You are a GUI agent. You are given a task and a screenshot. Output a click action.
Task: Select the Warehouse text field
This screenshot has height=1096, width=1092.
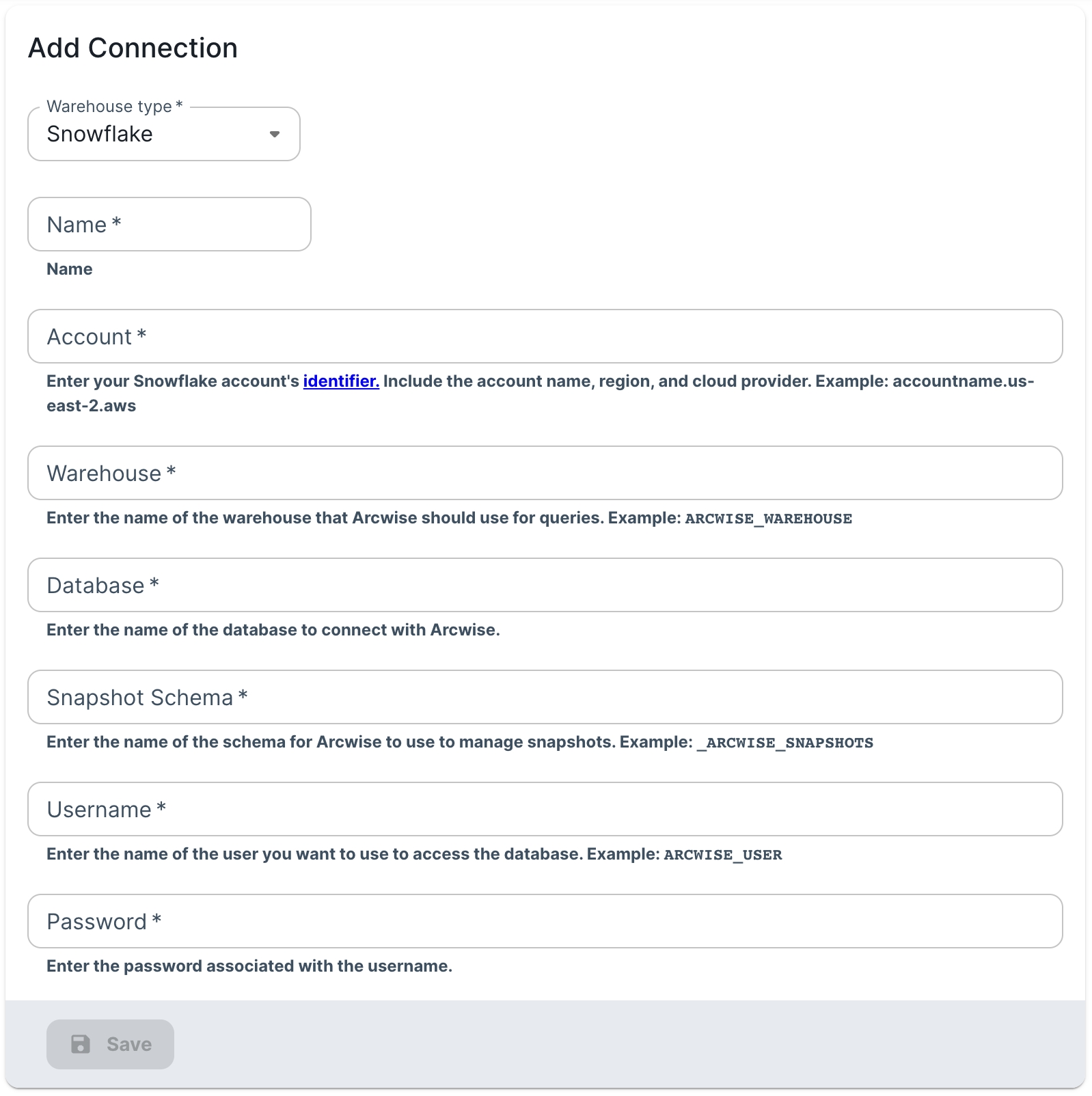[545, 473]
